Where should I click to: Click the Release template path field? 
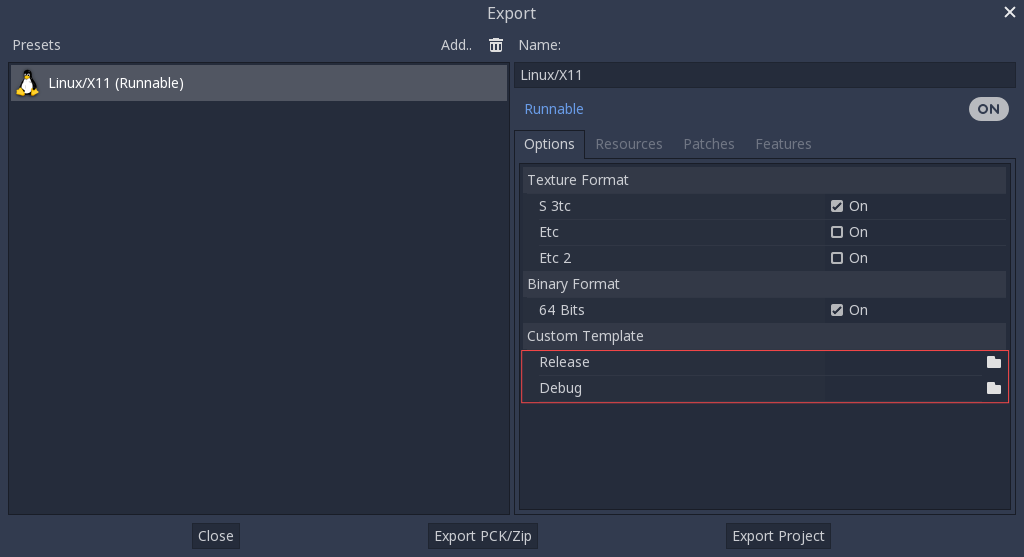(900, 362)
